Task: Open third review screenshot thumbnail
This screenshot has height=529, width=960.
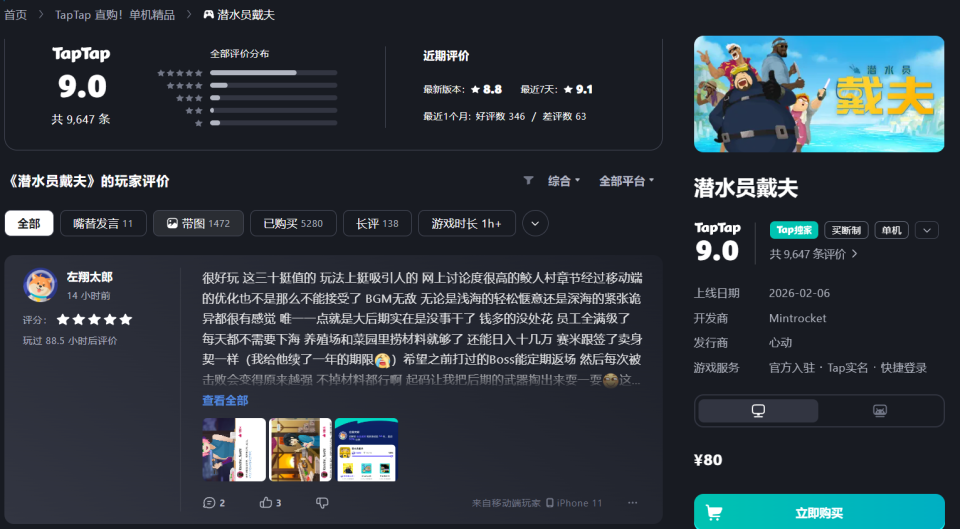Action: (x=367, y=449)
